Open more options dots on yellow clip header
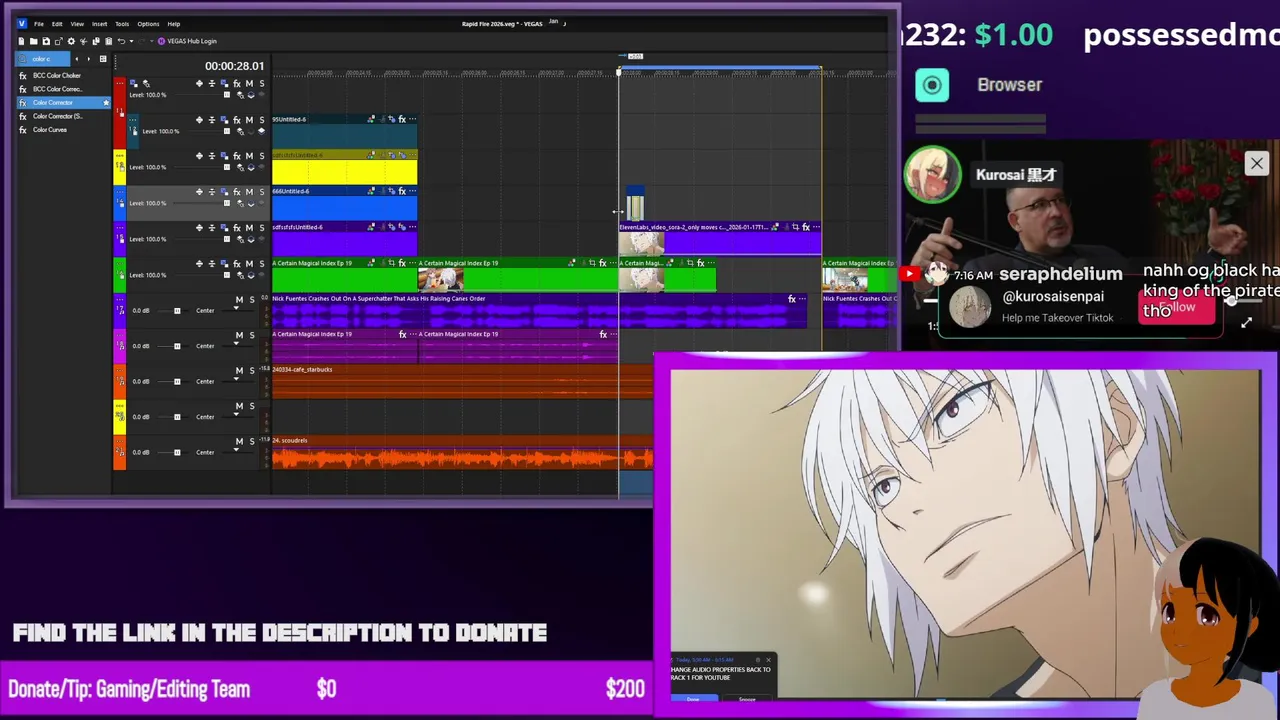This screenshot has width=1280, height=720. pos(412,155)
